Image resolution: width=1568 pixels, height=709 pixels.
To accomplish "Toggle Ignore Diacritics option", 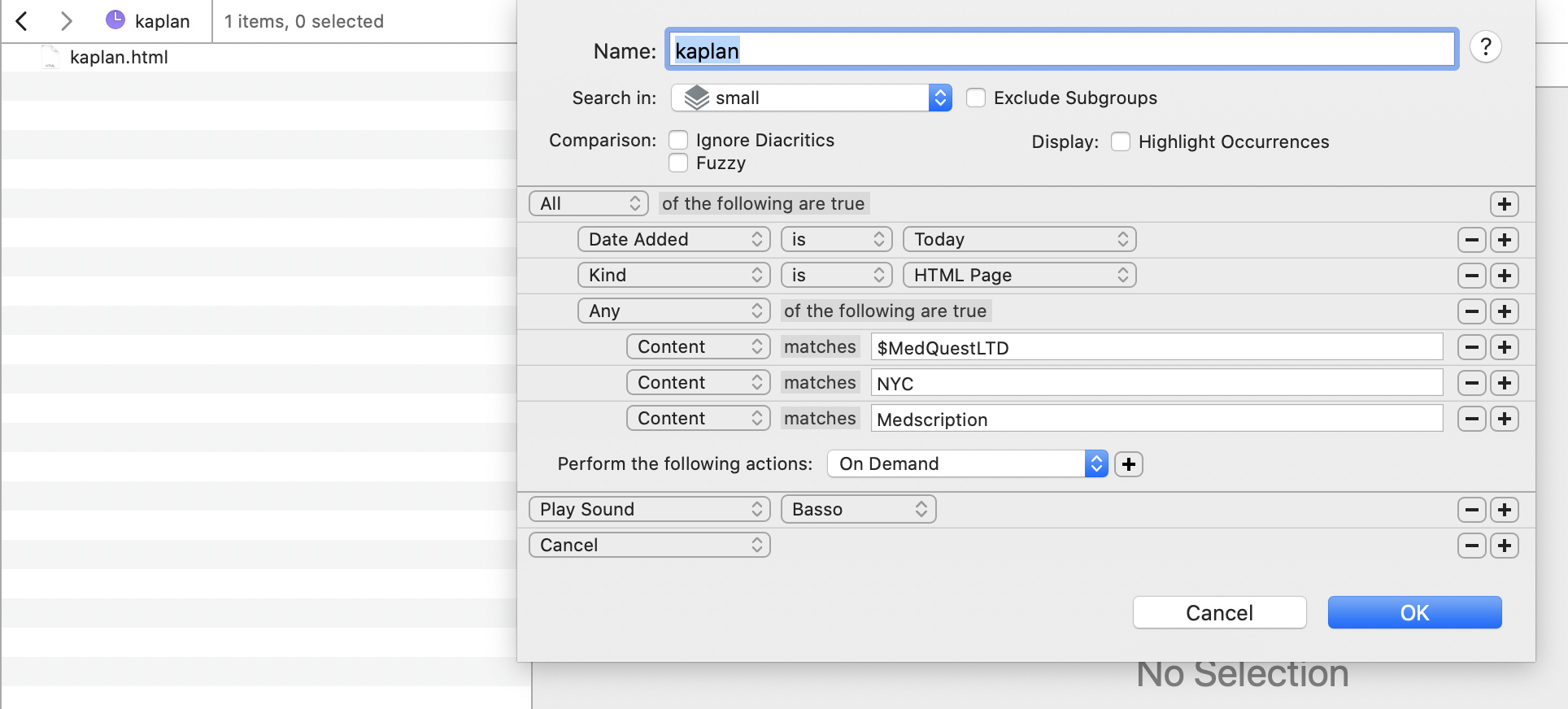I will [x=678, y=141].
